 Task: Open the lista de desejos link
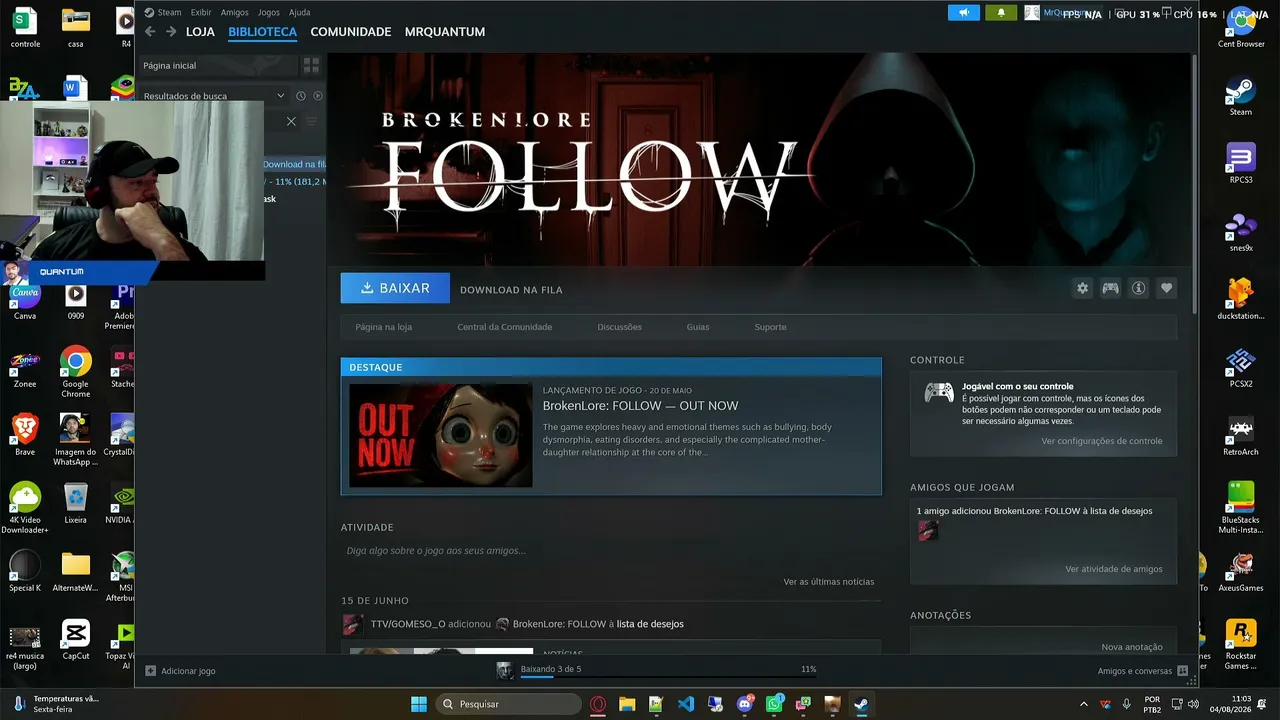tap(650, 624)
